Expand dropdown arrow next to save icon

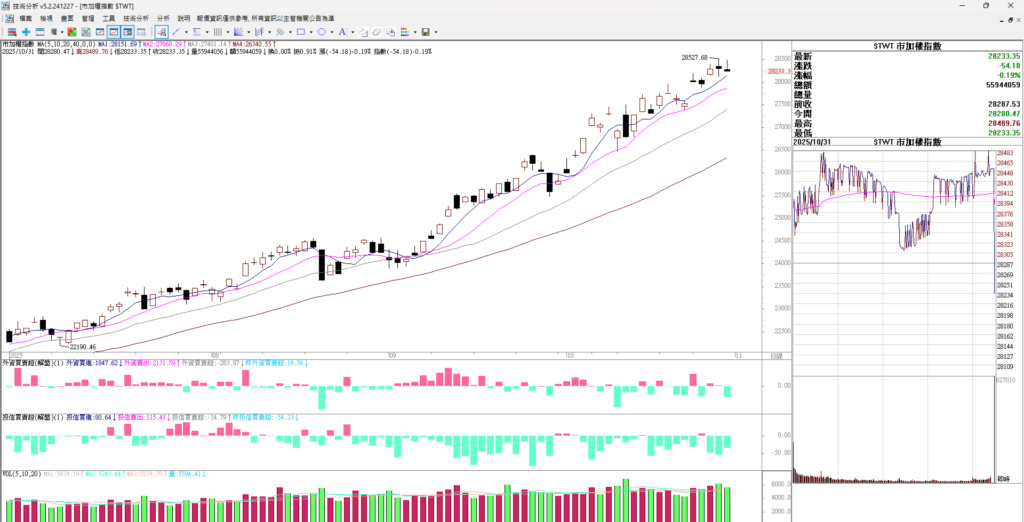click(x=435, y=32)
